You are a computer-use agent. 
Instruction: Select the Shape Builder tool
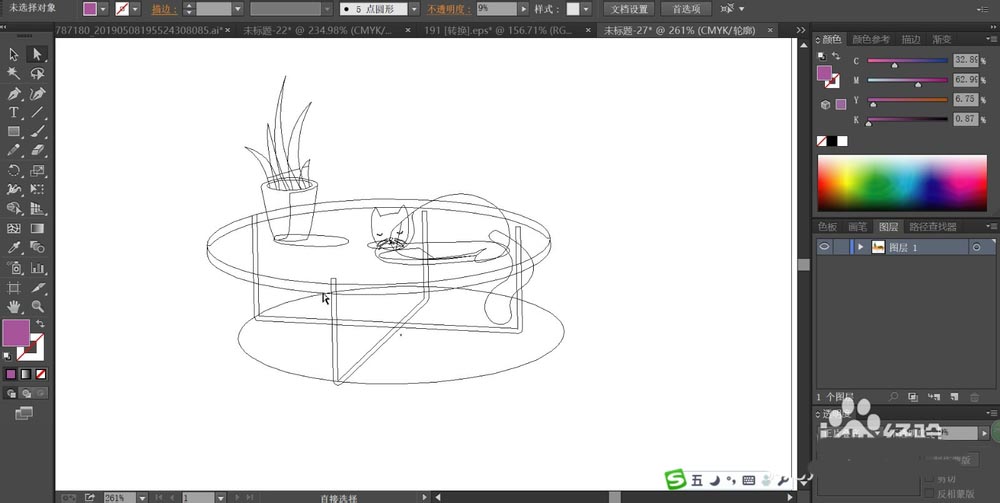[x=13, y=208]
